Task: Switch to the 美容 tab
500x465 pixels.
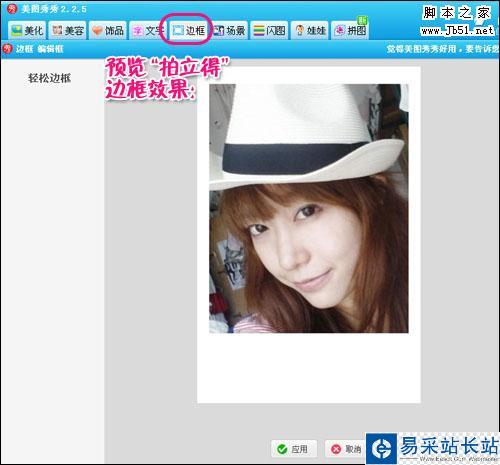Action: pos(68,31)
